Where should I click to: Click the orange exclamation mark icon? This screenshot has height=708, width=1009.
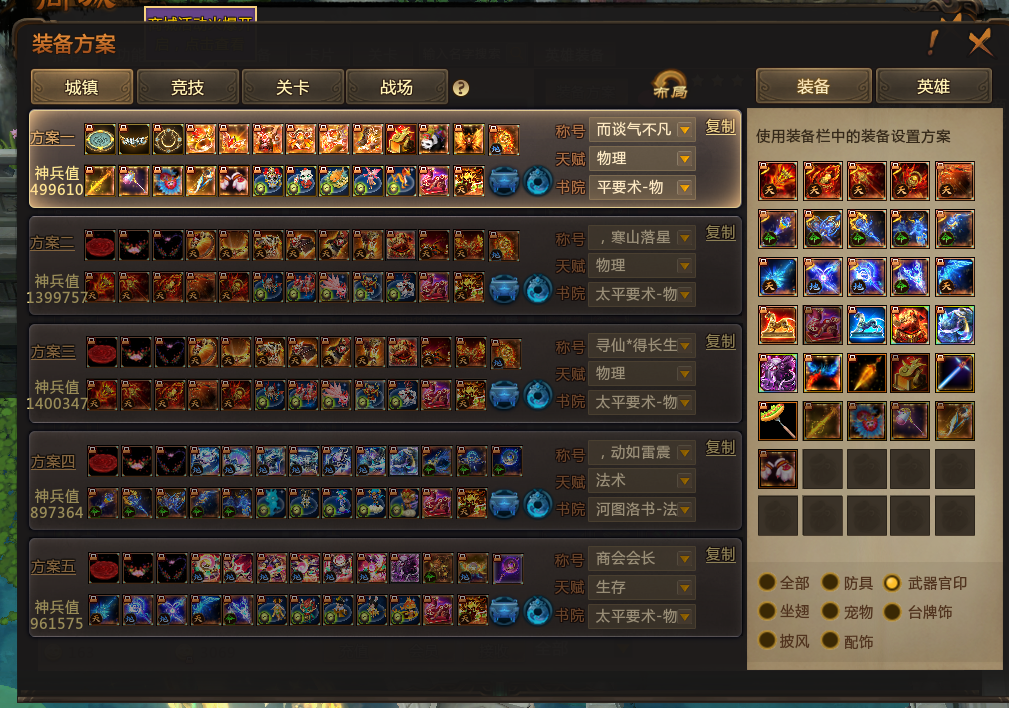pyautogui.click(x=932, y=42)
